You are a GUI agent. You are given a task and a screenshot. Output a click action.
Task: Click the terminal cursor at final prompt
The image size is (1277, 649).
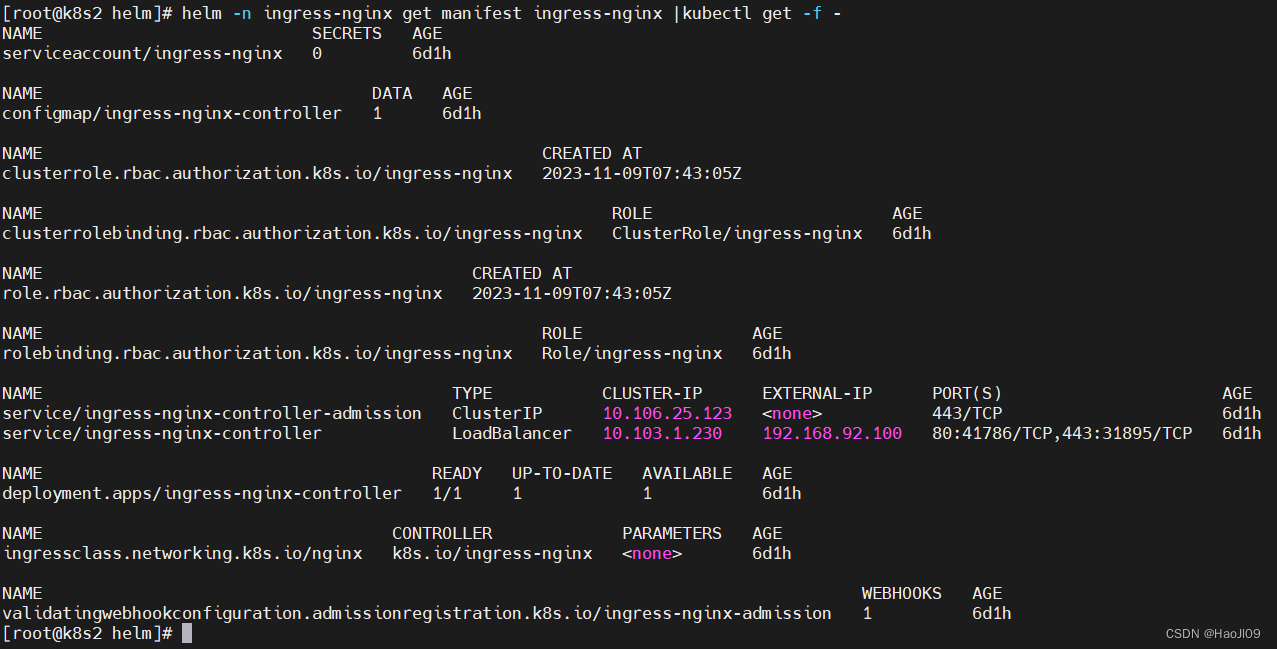tap(187, 633)
